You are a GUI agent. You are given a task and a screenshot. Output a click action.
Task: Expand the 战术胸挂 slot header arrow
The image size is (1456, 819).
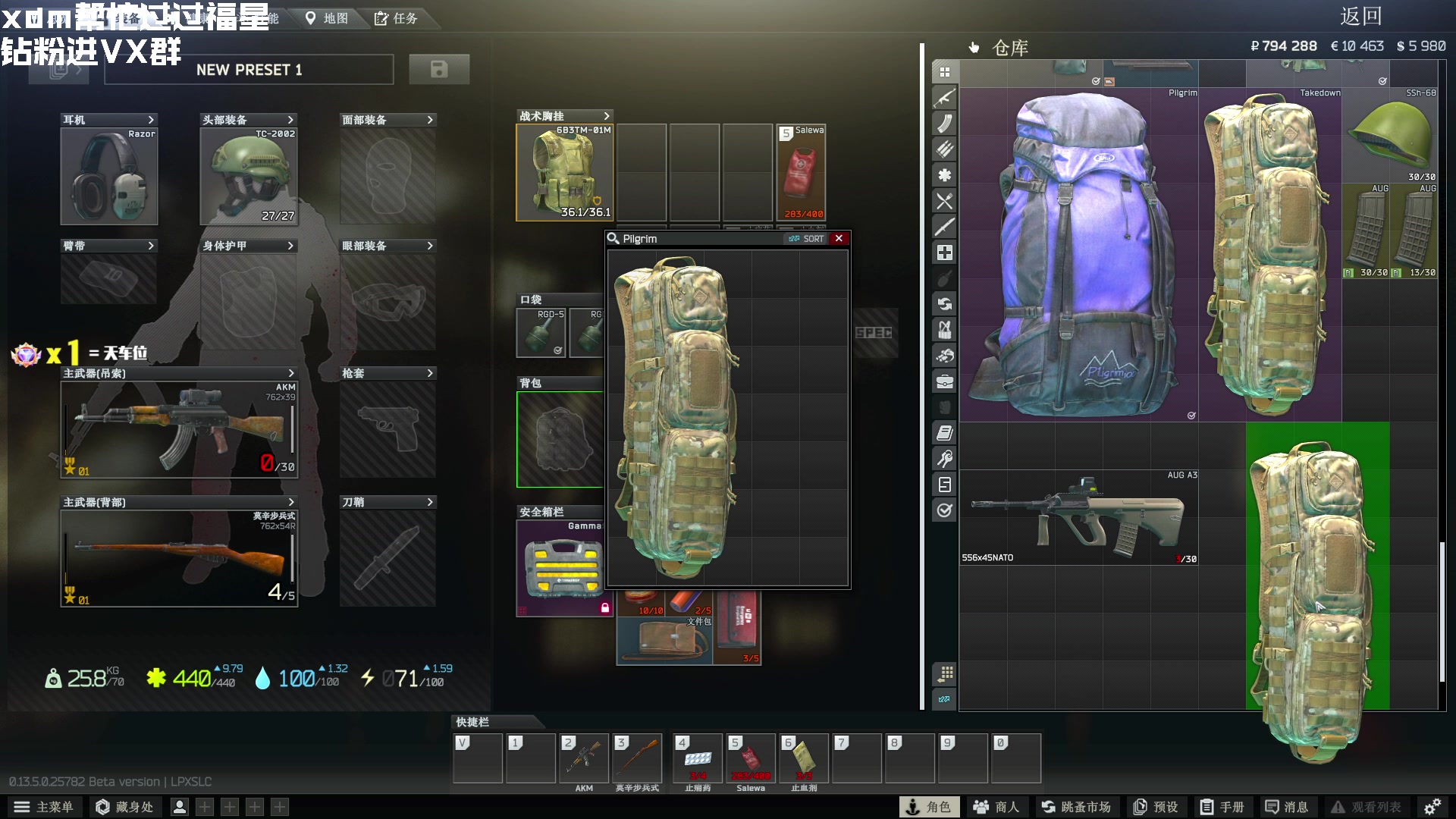(607, 116)
